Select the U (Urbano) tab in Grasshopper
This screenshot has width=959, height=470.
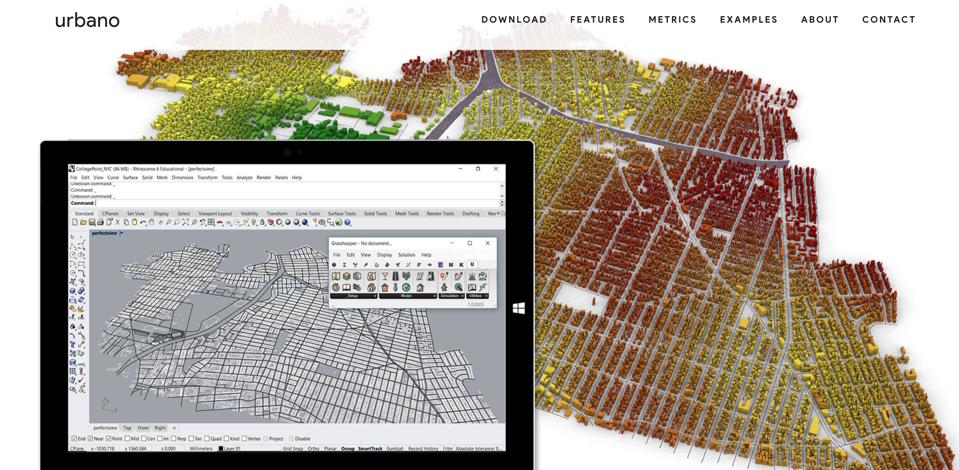[x=472, y=265]
